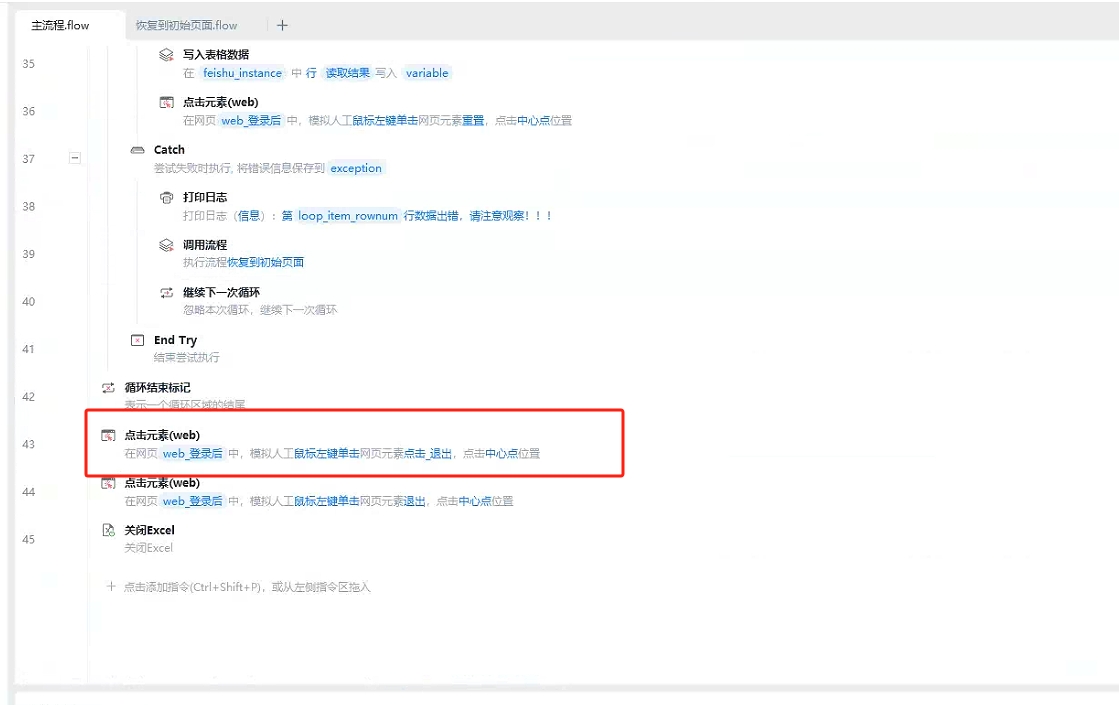The image size is (1119, 705).
Task: Click the feishu_instance variable link
Action: pyautogui.click(x=242, y=73)
